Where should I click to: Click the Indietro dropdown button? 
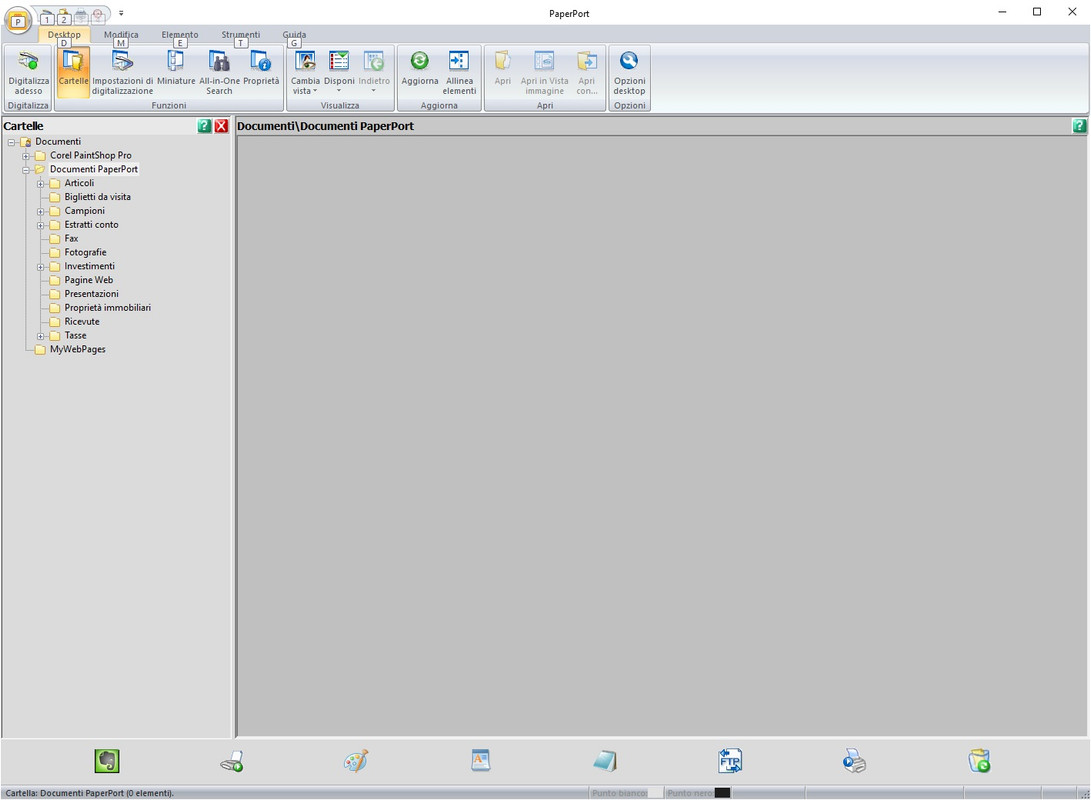pos(374,72)
